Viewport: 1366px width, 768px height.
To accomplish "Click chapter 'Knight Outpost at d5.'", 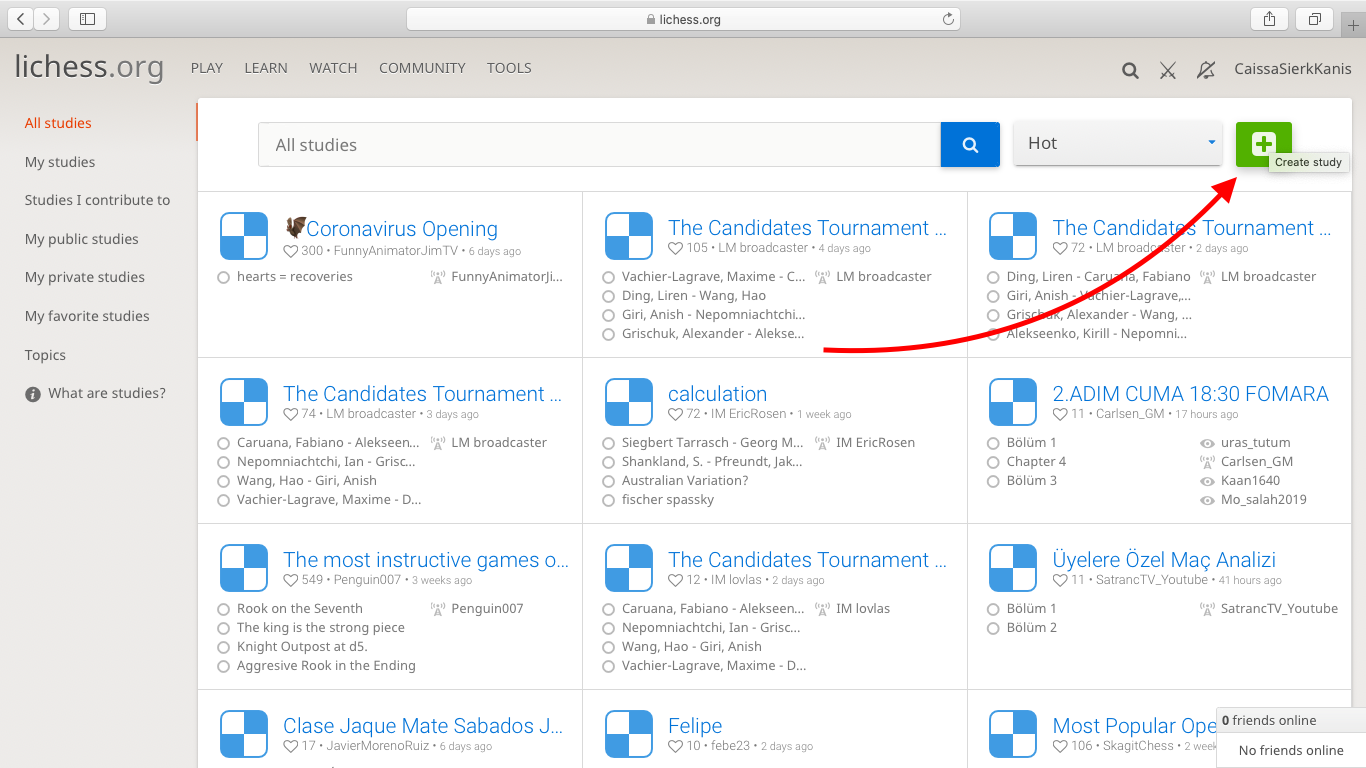I will pyautogui.click(x=302, y=647).
